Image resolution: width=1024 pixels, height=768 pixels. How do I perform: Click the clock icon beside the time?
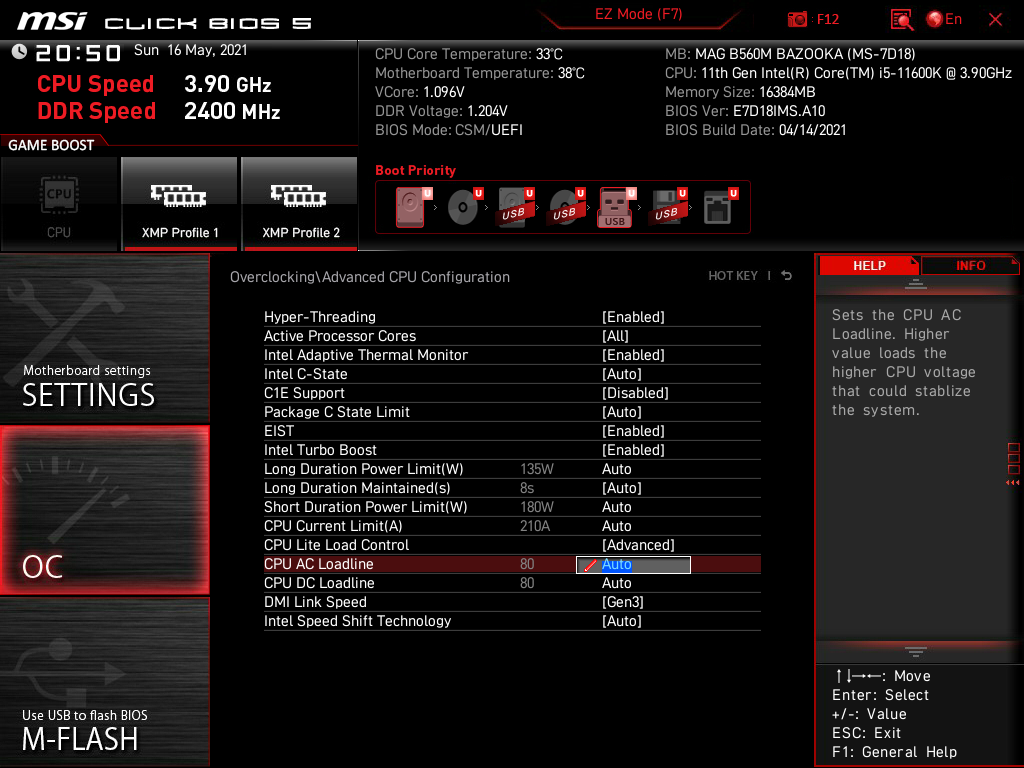[x=19, y=52]
